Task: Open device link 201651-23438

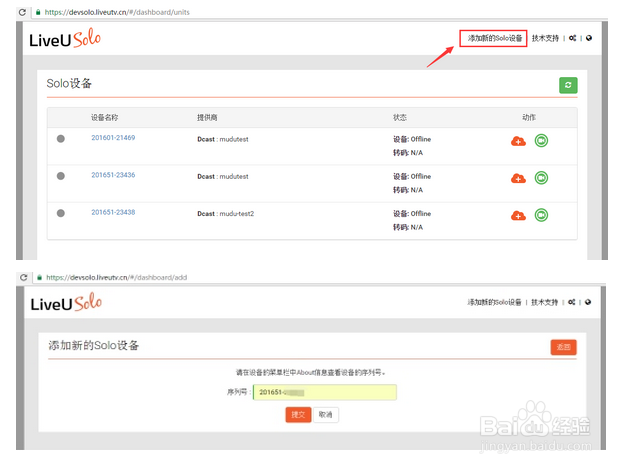Action: pos(113,212)
